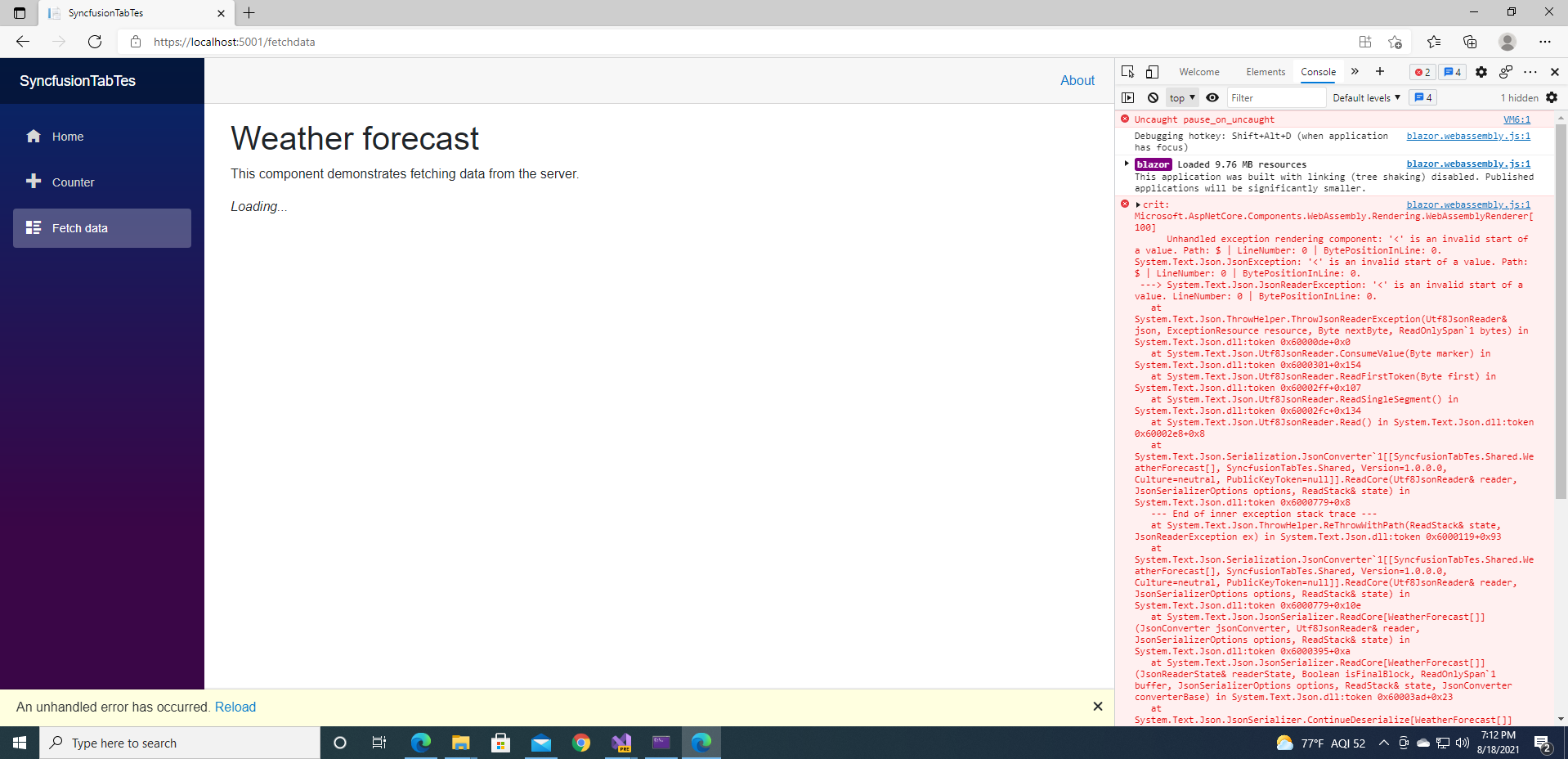Expand the crit error message details

pos(1138,204)
